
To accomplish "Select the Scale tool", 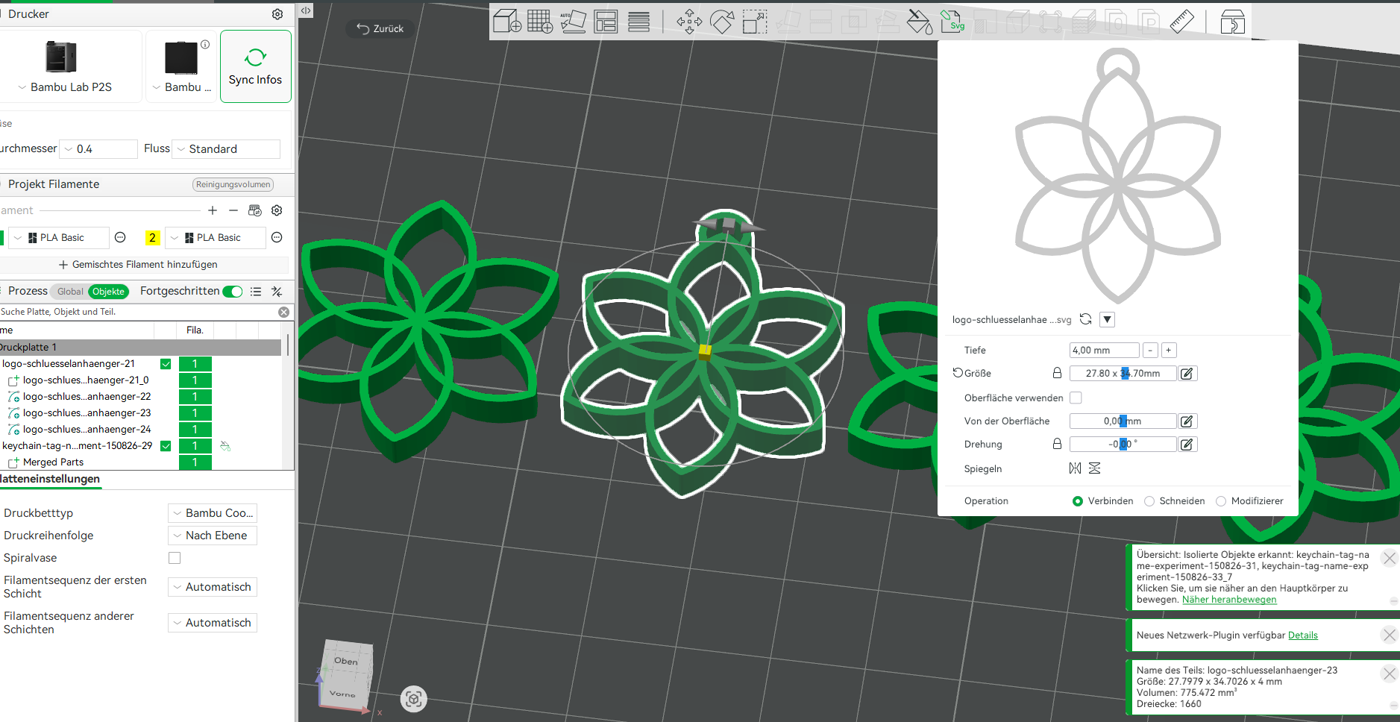I will tap(755, 21).
